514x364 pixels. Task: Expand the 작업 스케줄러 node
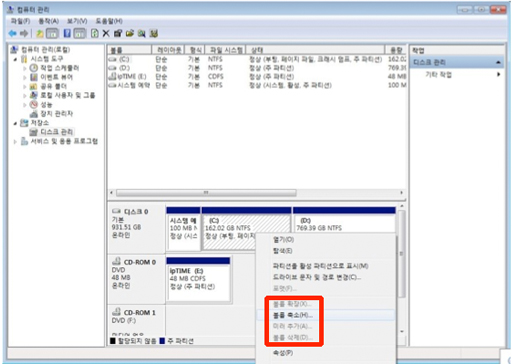tap(25, 68)
